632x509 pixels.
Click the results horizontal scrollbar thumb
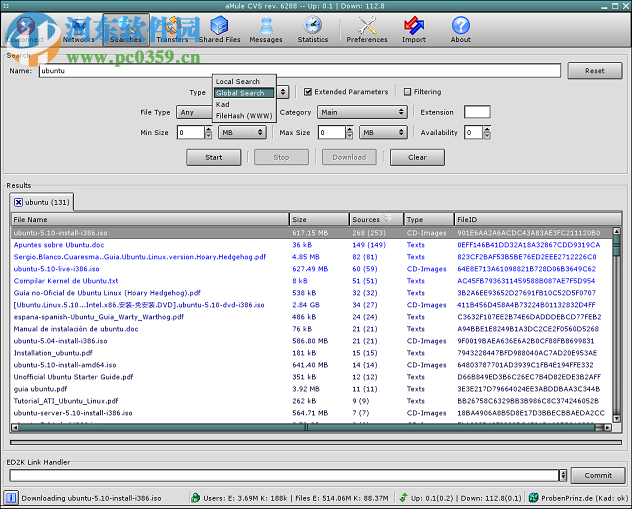click(306, 427)
